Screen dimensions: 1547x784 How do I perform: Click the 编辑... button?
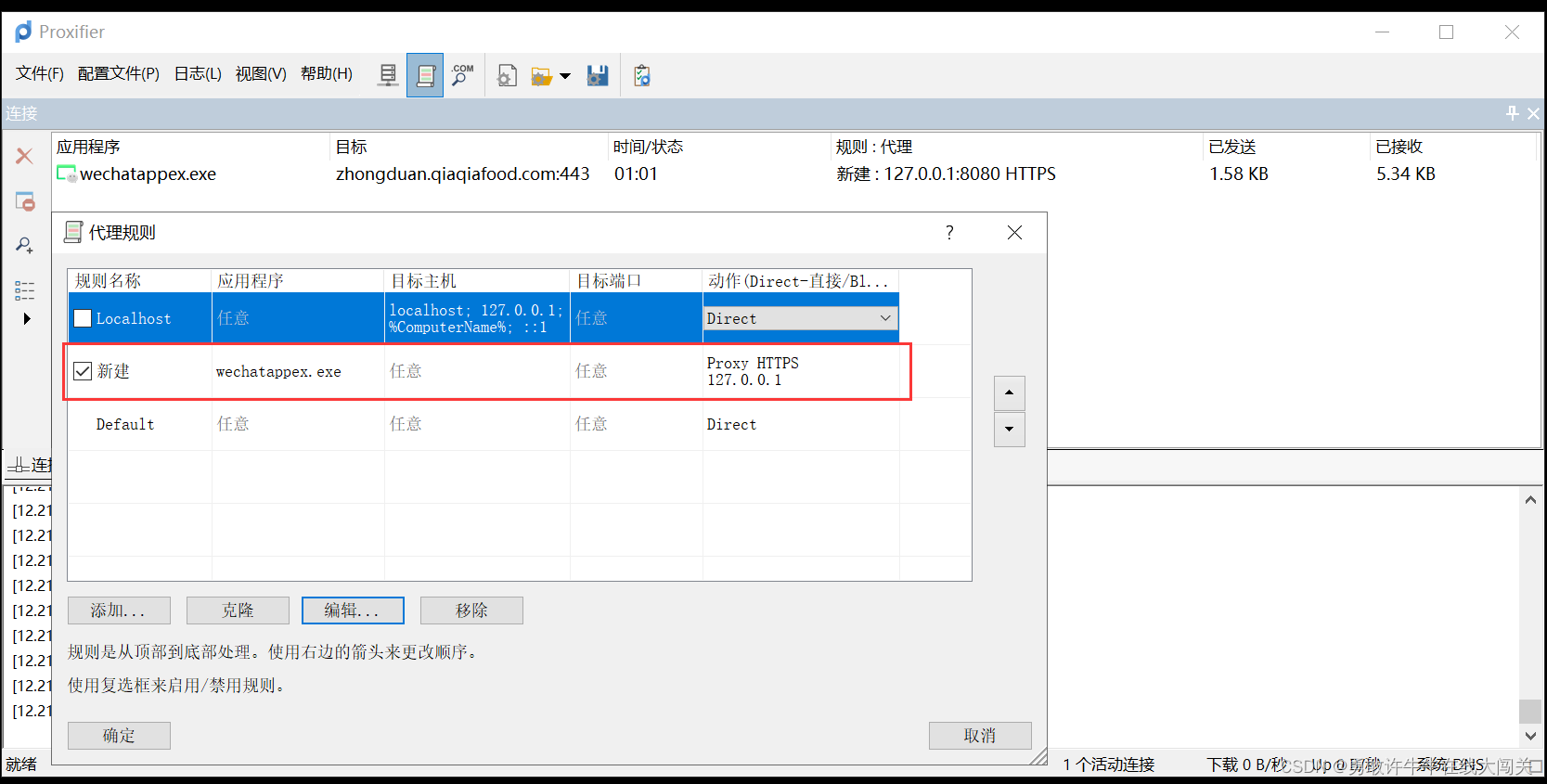[x=353, y=610]
